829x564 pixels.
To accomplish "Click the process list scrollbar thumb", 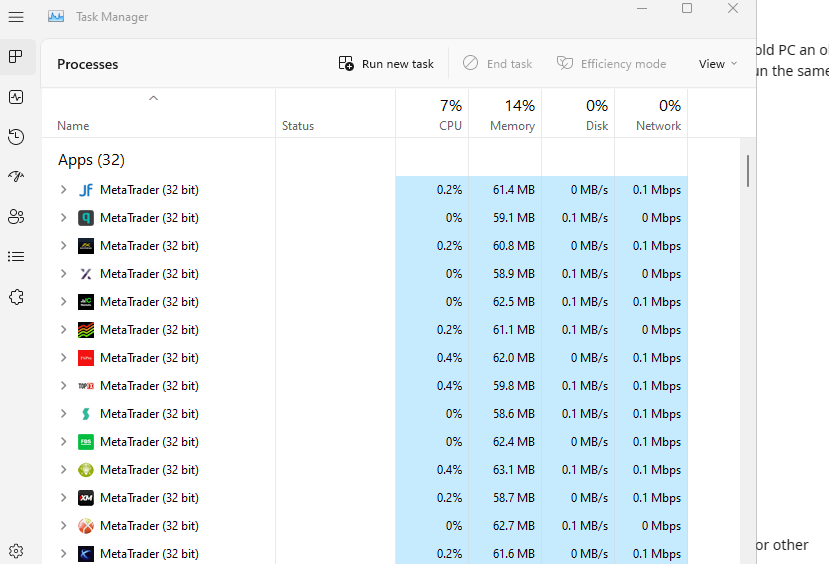I will coord(748,171).
